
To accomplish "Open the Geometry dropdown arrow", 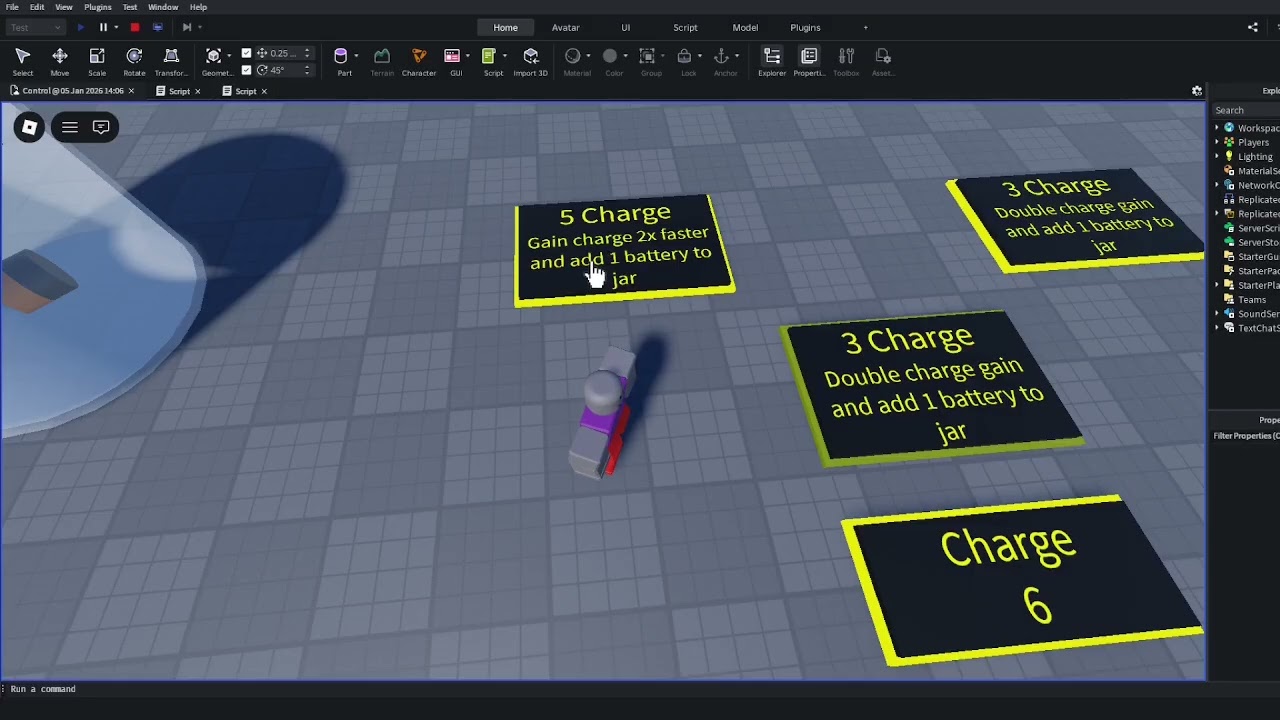I will 229,56.
